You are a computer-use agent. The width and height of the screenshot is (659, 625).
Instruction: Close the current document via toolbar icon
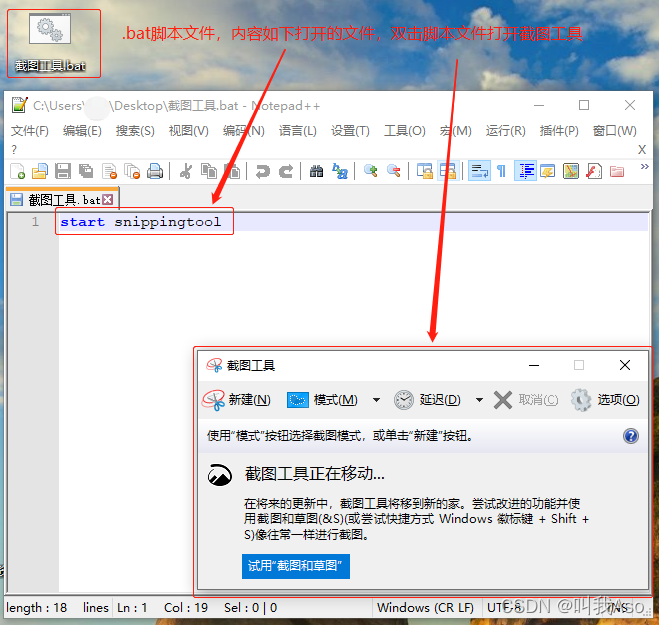tap(109, 171)
